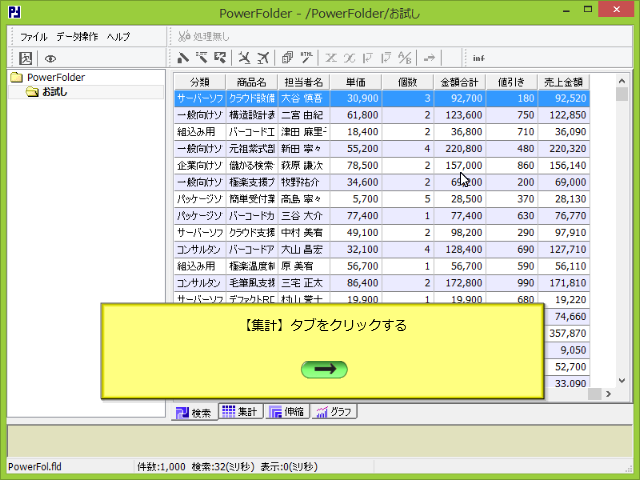Open the ヘルプ menu
The image size is (640, 480).
[x=118, y=37]
